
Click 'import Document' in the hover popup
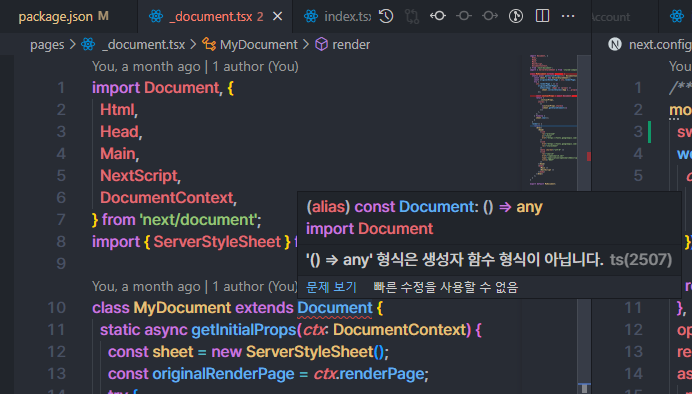(x=369, y=229)
